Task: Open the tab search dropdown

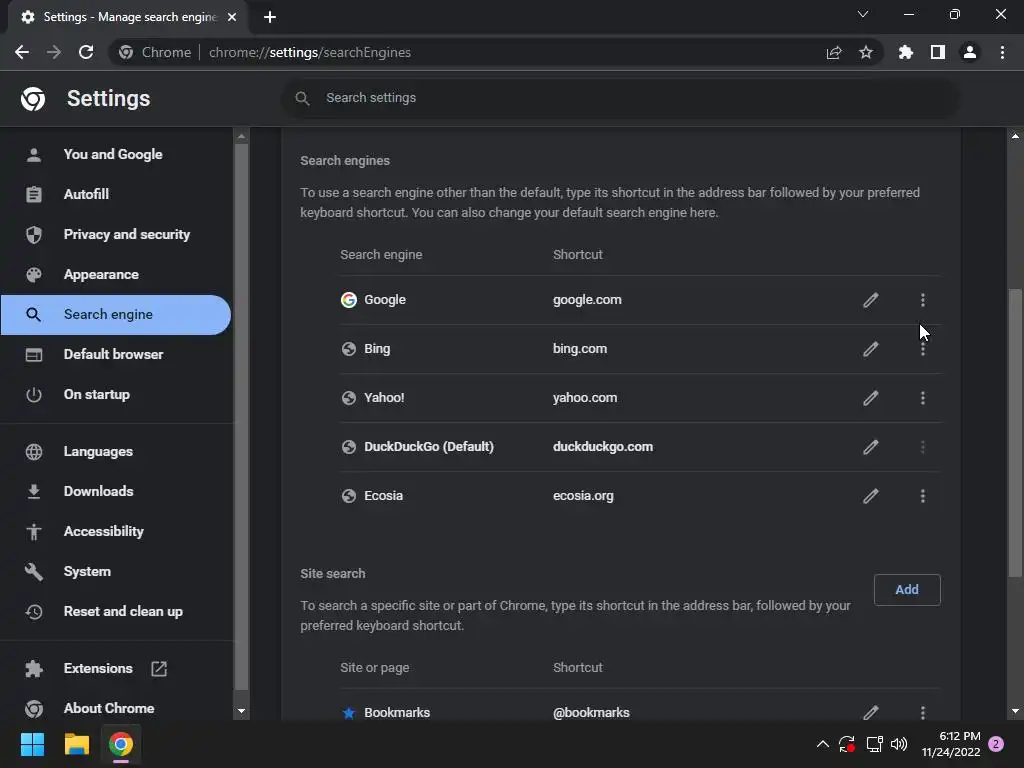Action: 863,14
